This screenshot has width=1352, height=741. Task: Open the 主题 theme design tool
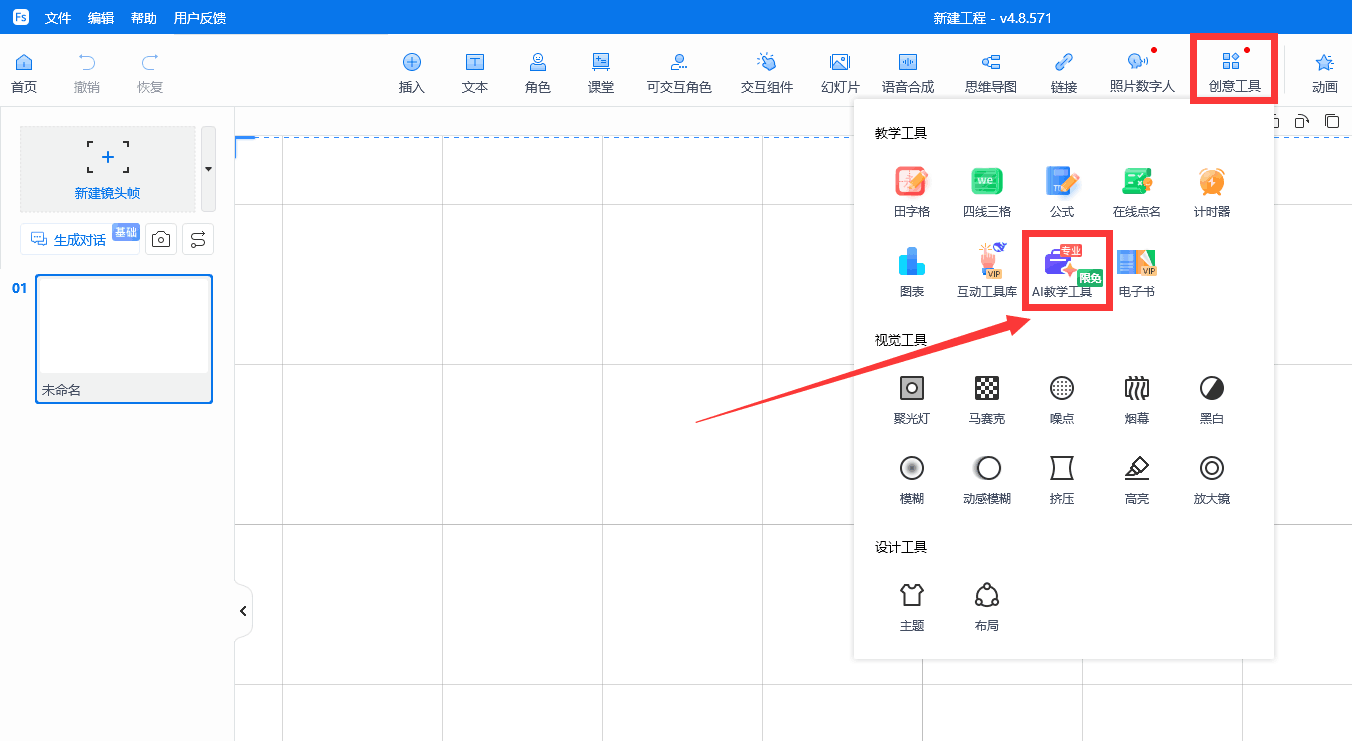(x=911, y=596)
